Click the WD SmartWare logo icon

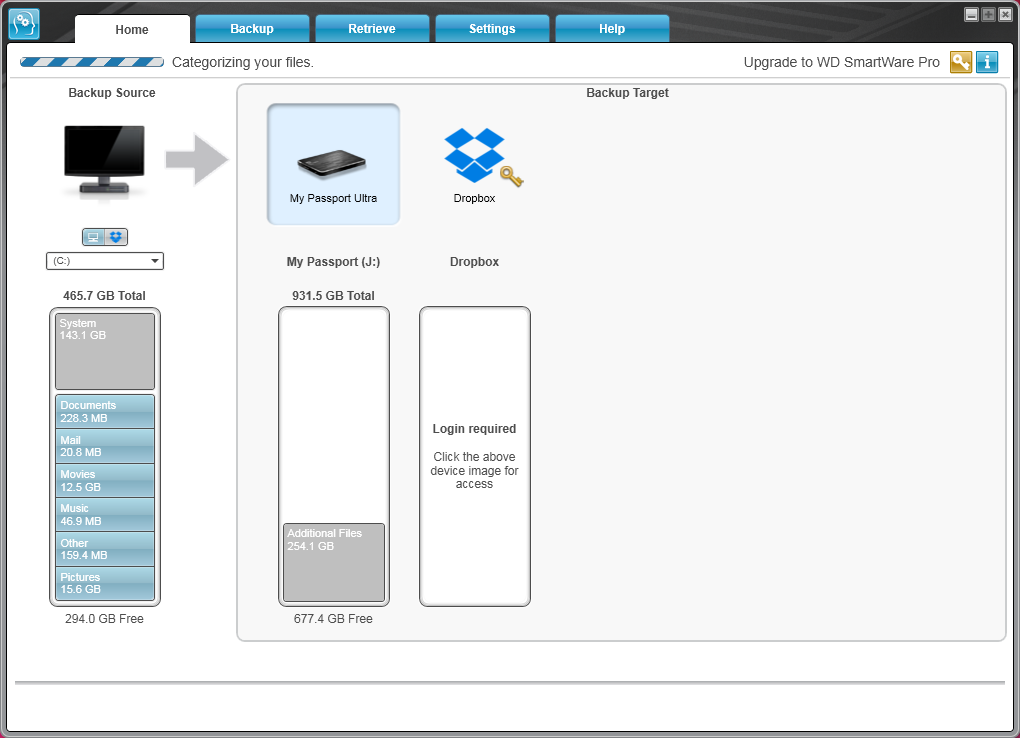24,23
